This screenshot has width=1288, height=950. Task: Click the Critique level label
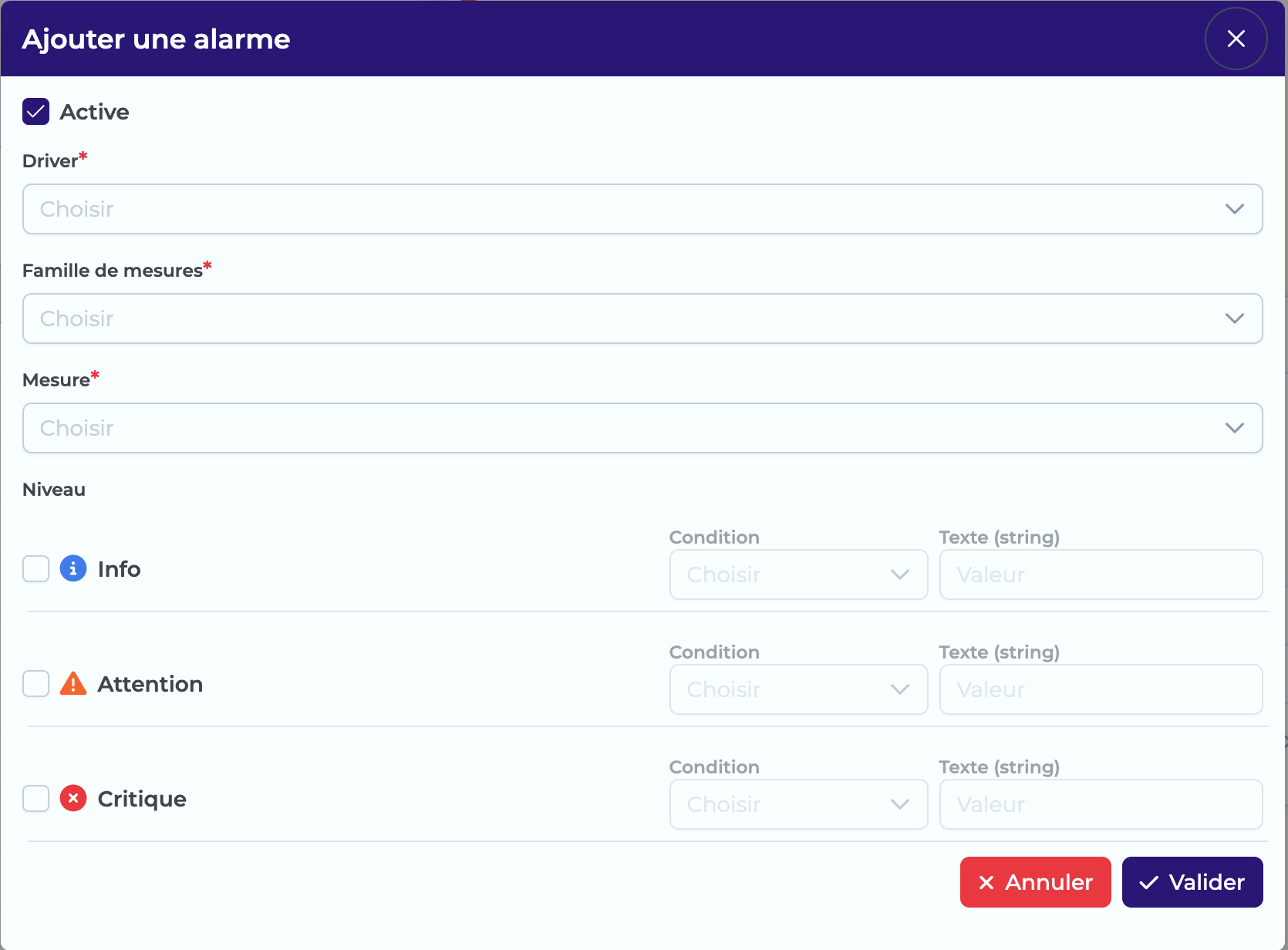tap(142, 800)
